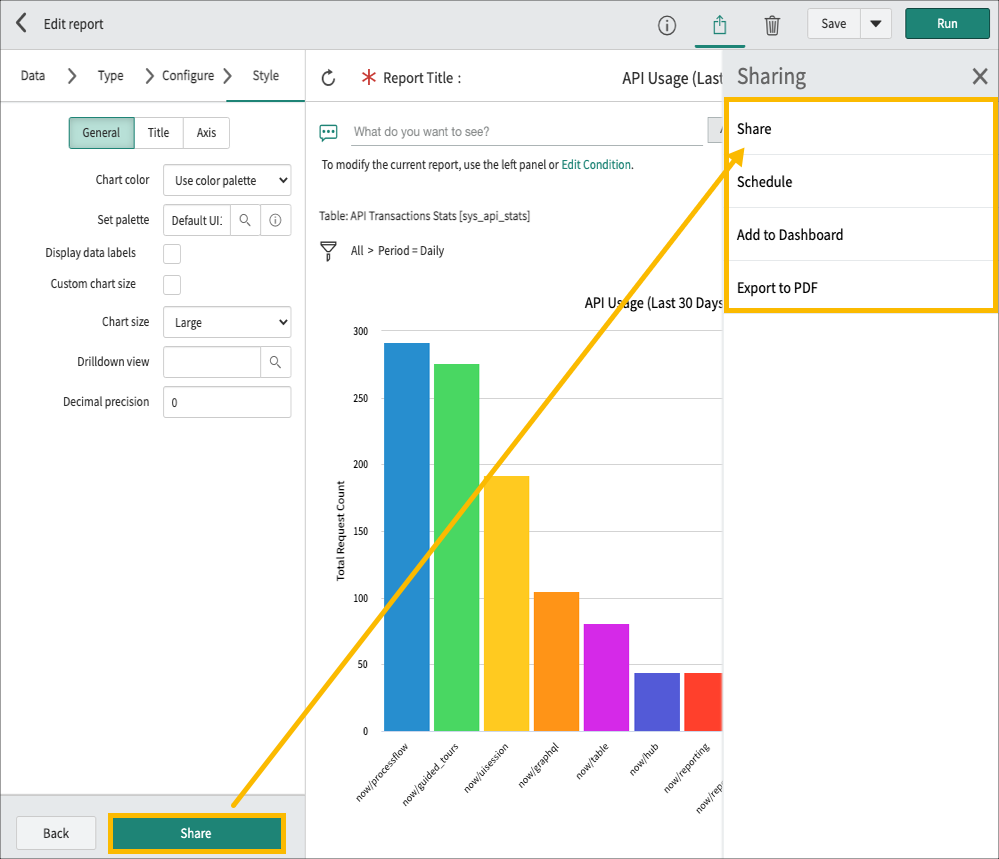
Task: Click the Decimal precision input field
Action: [x=226, y=401]
